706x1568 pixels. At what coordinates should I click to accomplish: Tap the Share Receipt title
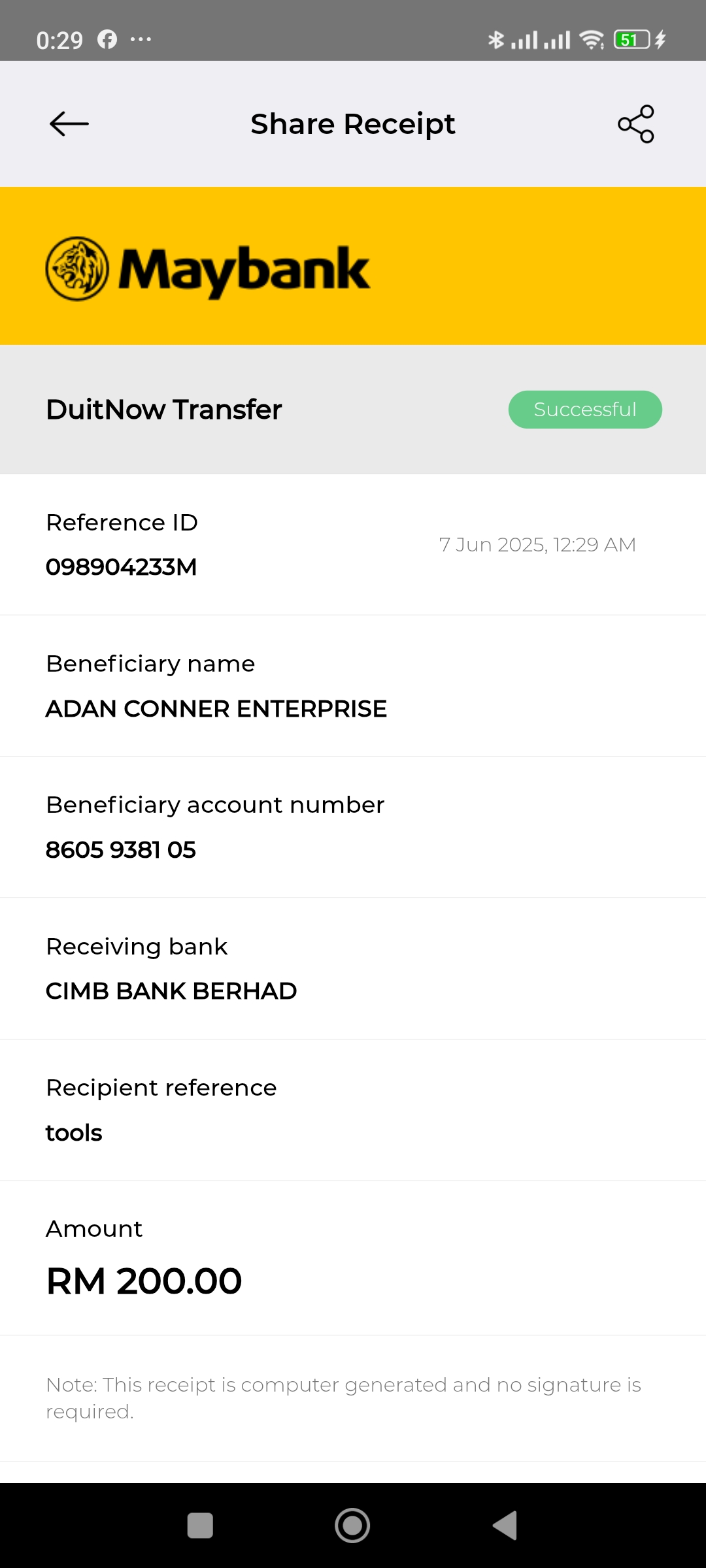(x=353, y=124)
